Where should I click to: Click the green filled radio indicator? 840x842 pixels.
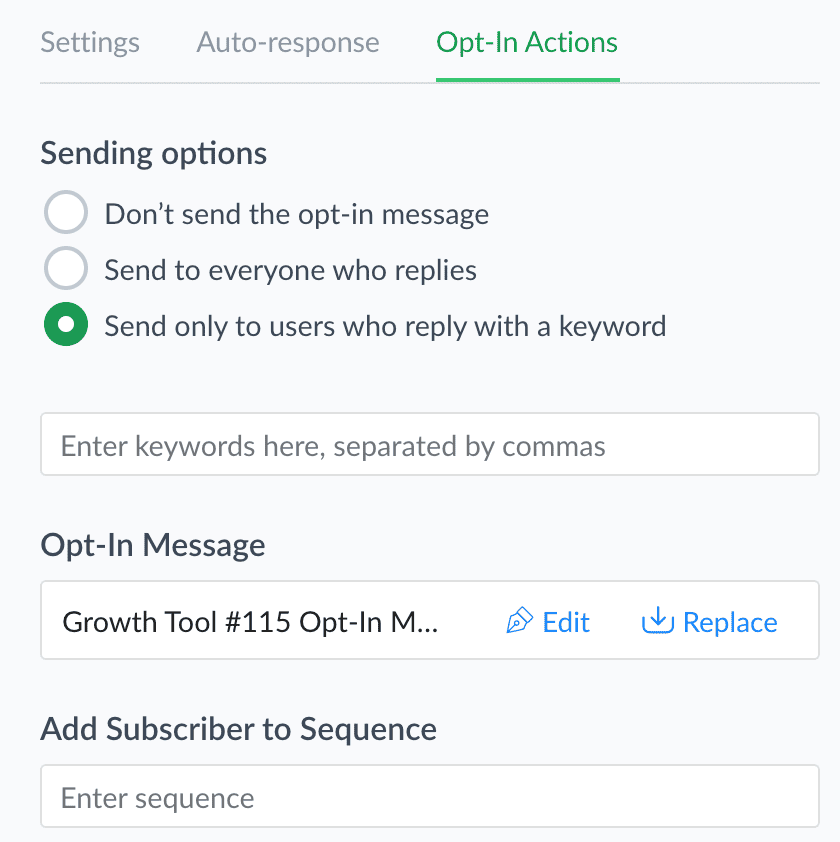pos(66,324)
